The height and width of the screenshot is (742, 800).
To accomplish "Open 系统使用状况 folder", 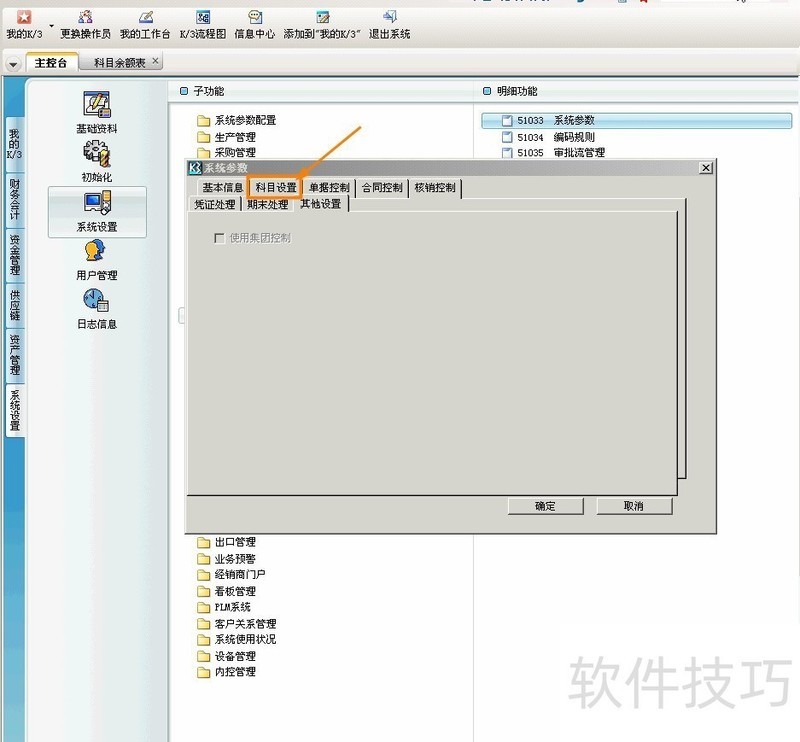I will (236, 639).
